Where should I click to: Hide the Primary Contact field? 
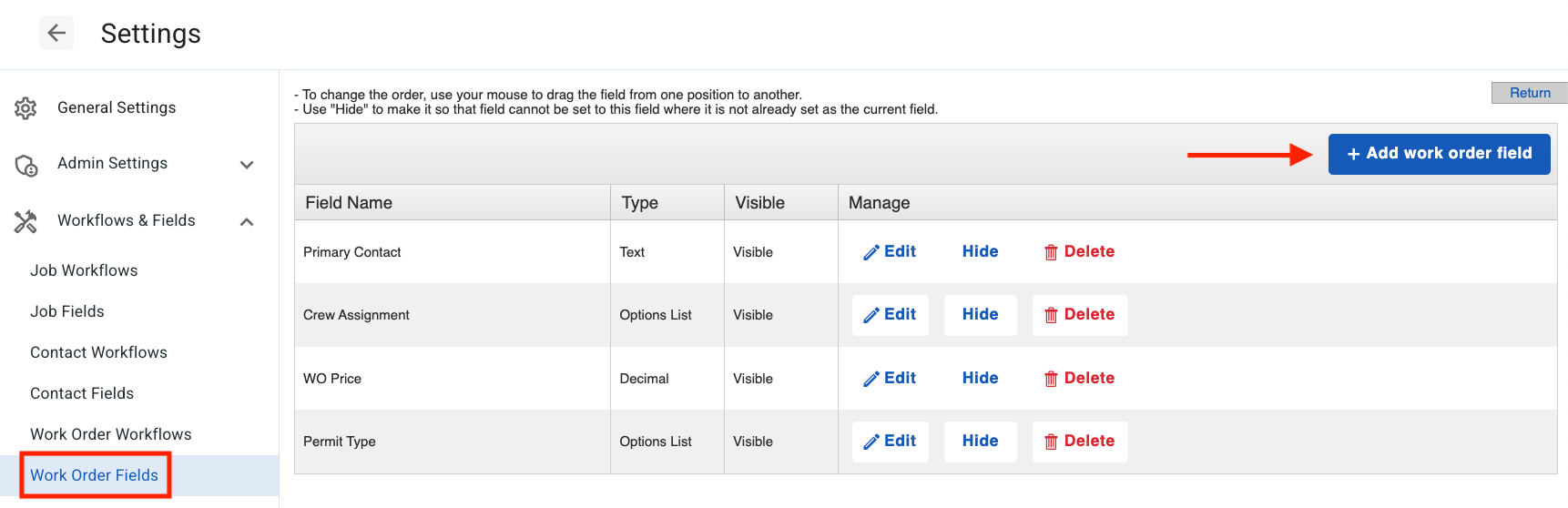[x=980, y=252]
